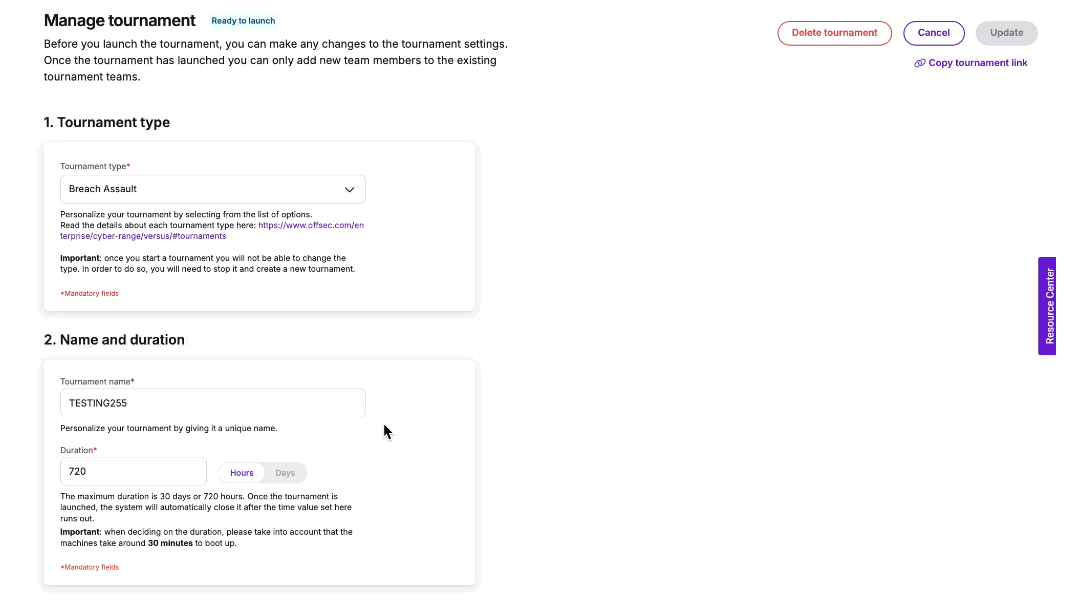This screenshot has width=1080, height=608.
Task: Open the Resource Center side panel
Action: [x=1047, y=306]
